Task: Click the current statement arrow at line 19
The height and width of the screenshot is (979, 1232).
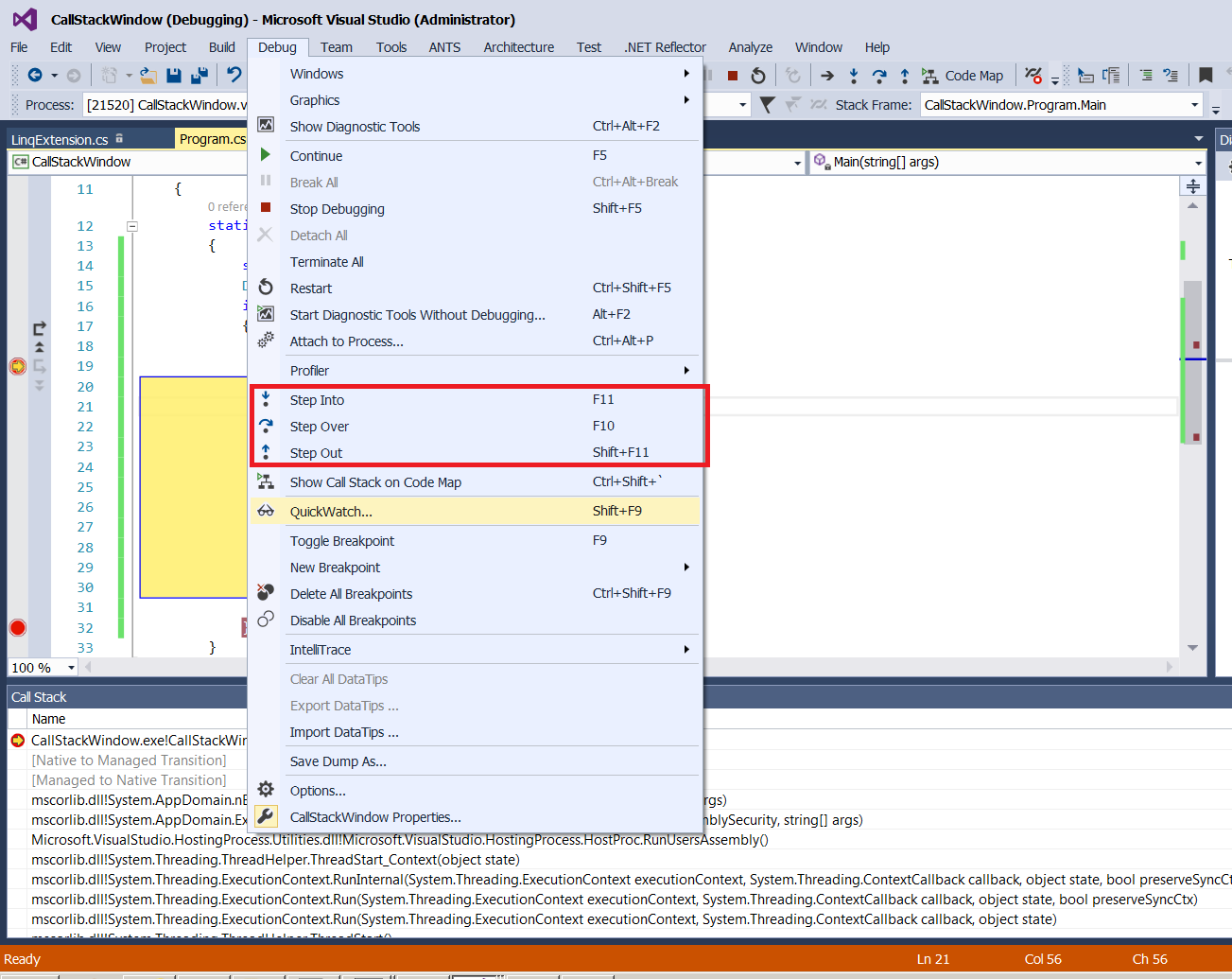Action: point(18,366)
